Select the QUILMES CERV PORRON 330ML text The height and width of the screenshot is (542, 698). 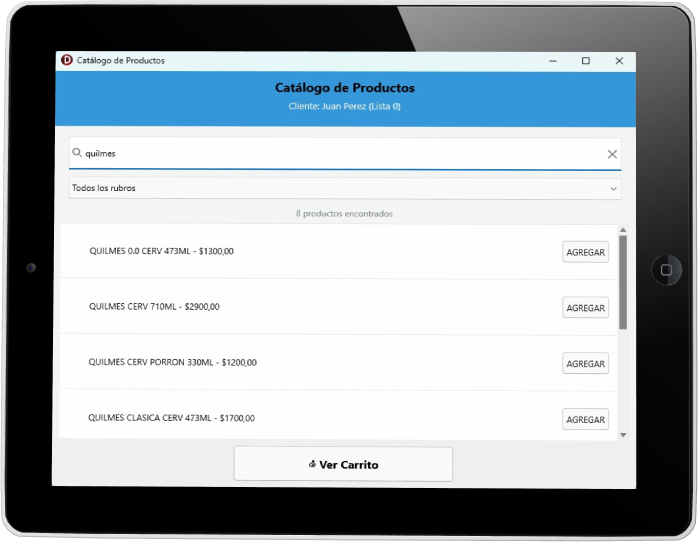pos(172,362)
